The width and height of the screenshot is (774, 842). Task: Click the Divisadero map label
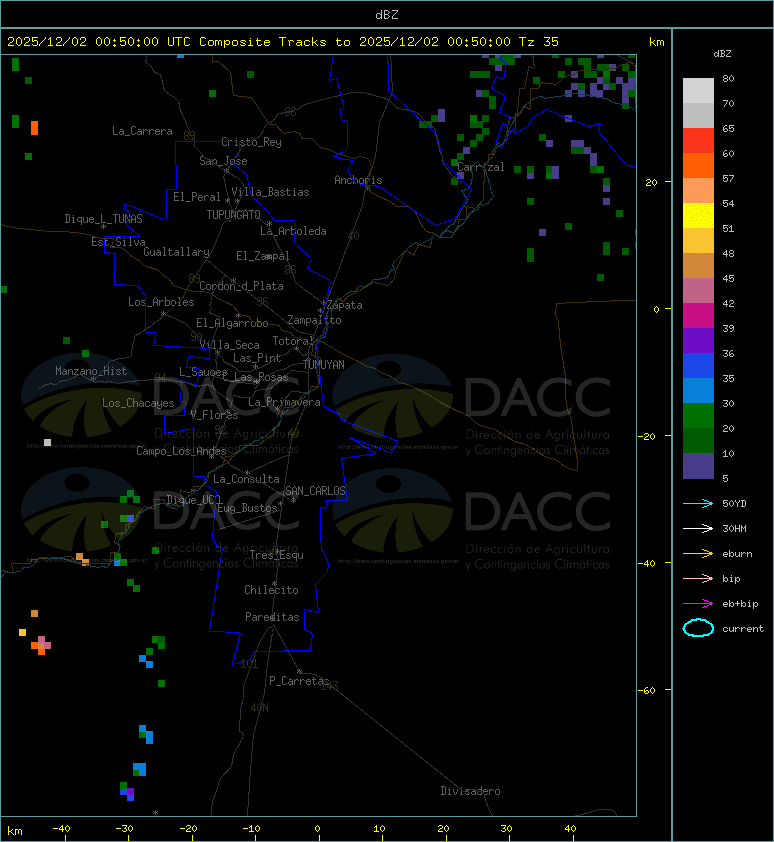tap(470, 791)
